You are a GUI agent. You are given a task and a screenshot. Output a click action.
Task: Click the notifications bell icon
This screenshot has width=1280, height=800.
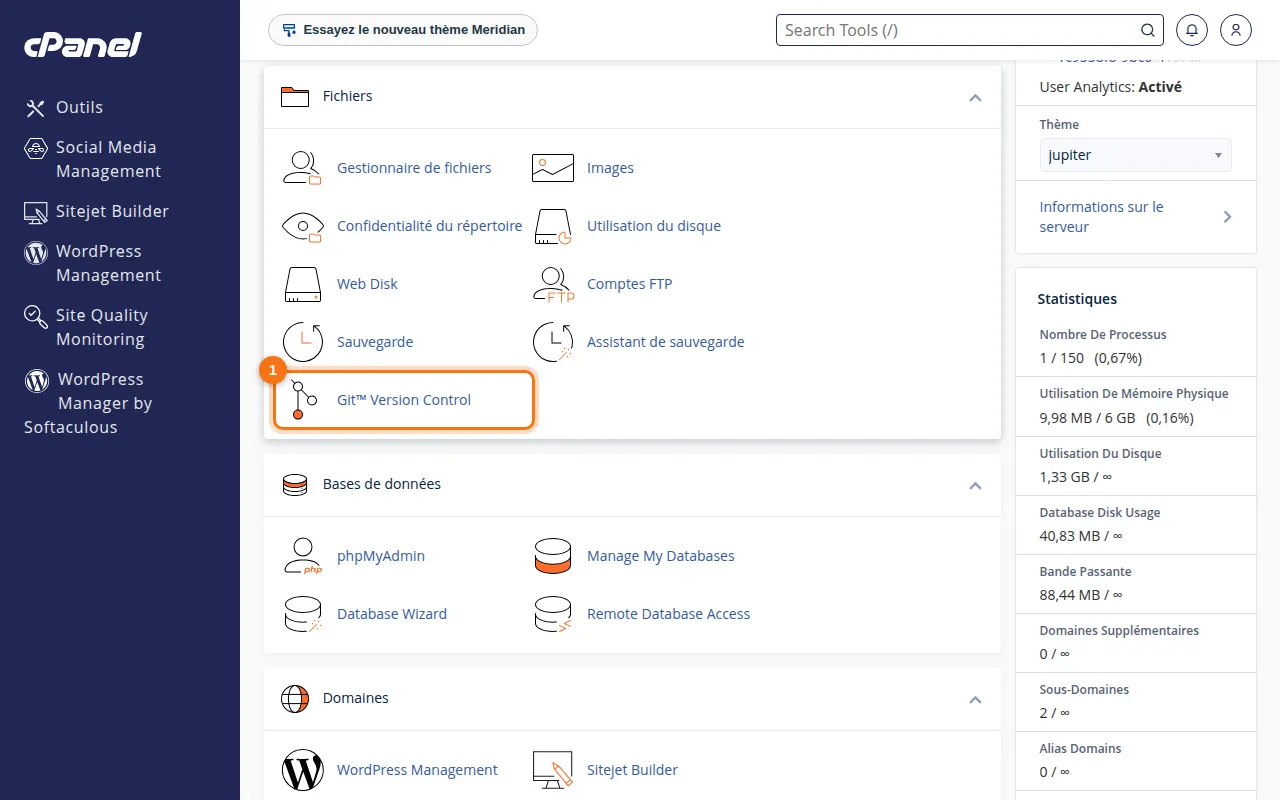click(1192, 30)
